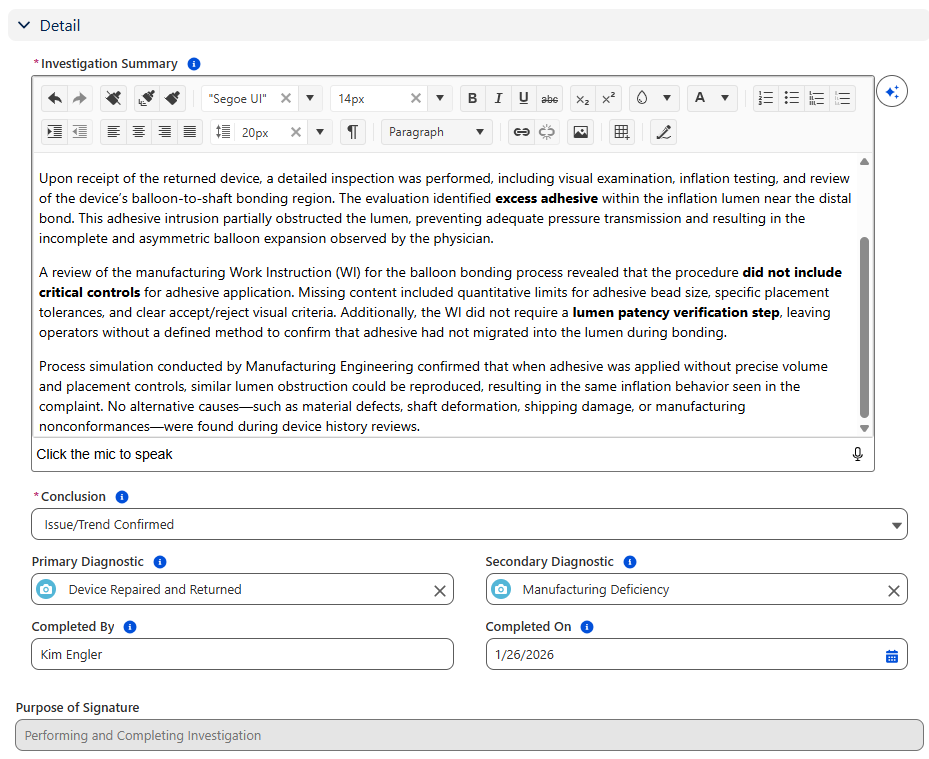Click the insert image icon
Screen dimensions: 929x759
(x=580, y=132)
